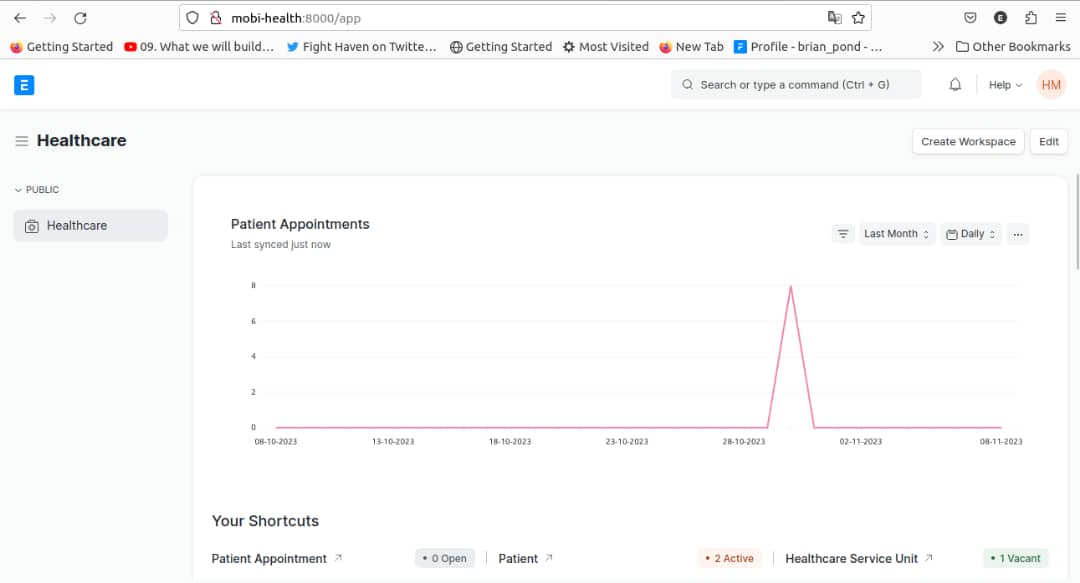Click the bookmark star in the address bar
This screenshot has width=1080, height=583.
pyautogui.click(x=858, y=17)
